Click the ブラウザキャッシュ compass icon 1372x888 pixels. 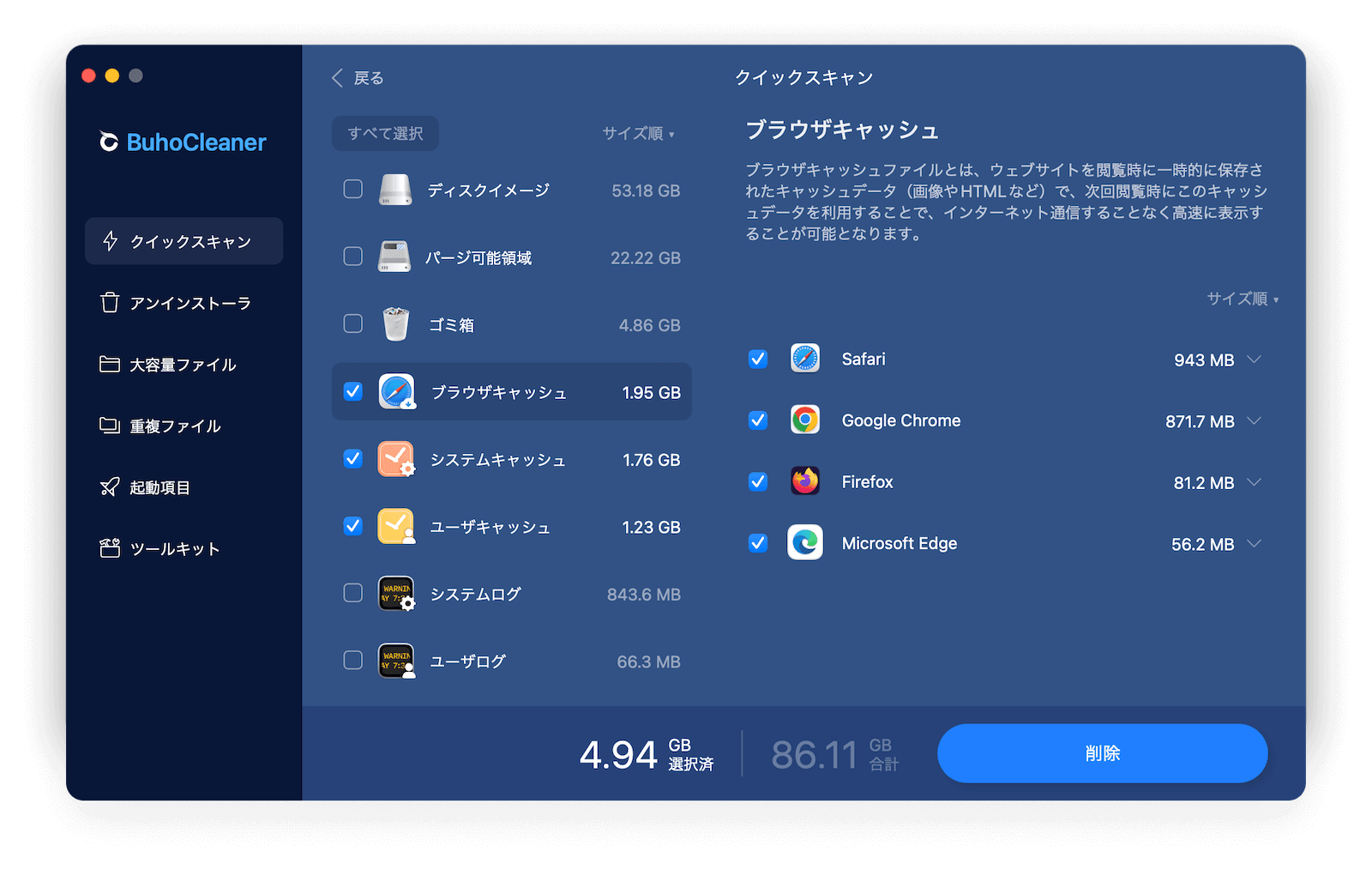click(x=397, y=391)
